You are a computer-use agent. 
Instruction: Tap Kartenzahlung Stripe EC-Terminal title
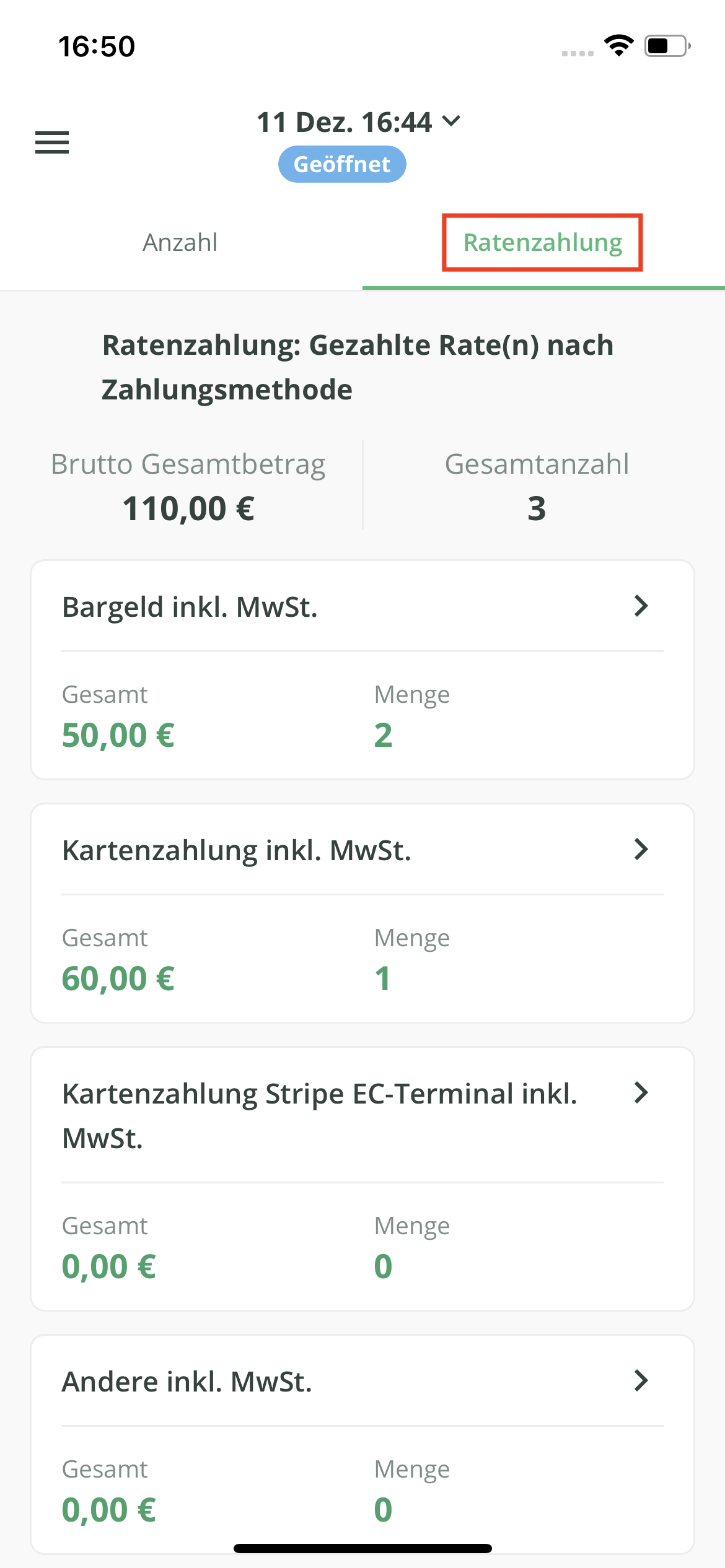click(x=319, y=1115)
